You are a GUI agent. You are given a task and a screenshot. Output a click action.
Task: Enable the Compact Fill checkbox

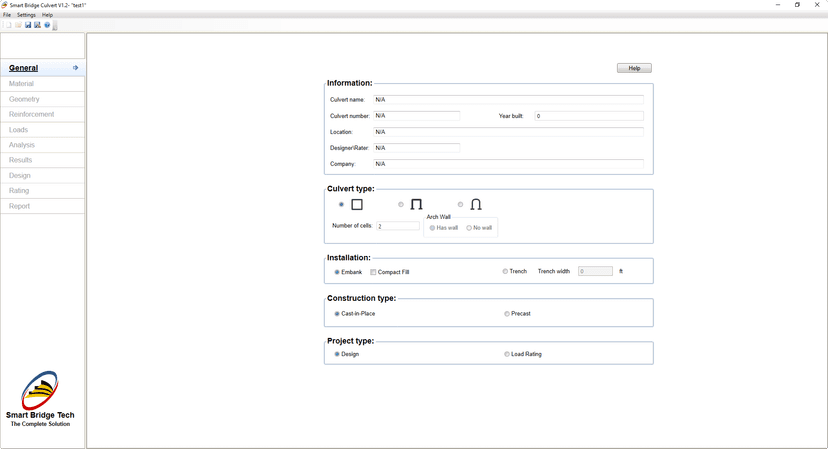[374, 272]
